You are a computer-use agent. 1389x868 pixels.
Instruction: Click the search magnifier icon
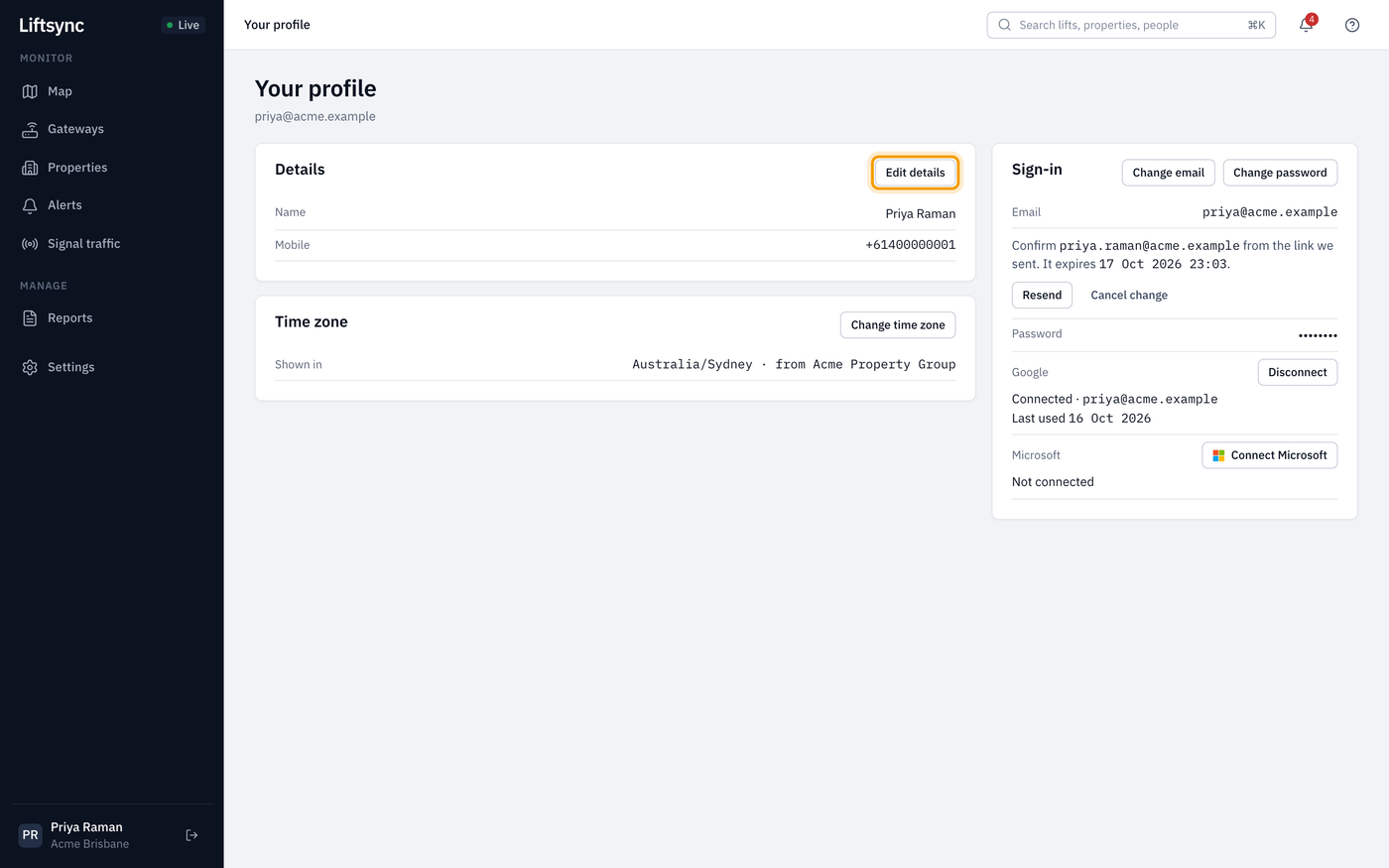coord(1004,25)
